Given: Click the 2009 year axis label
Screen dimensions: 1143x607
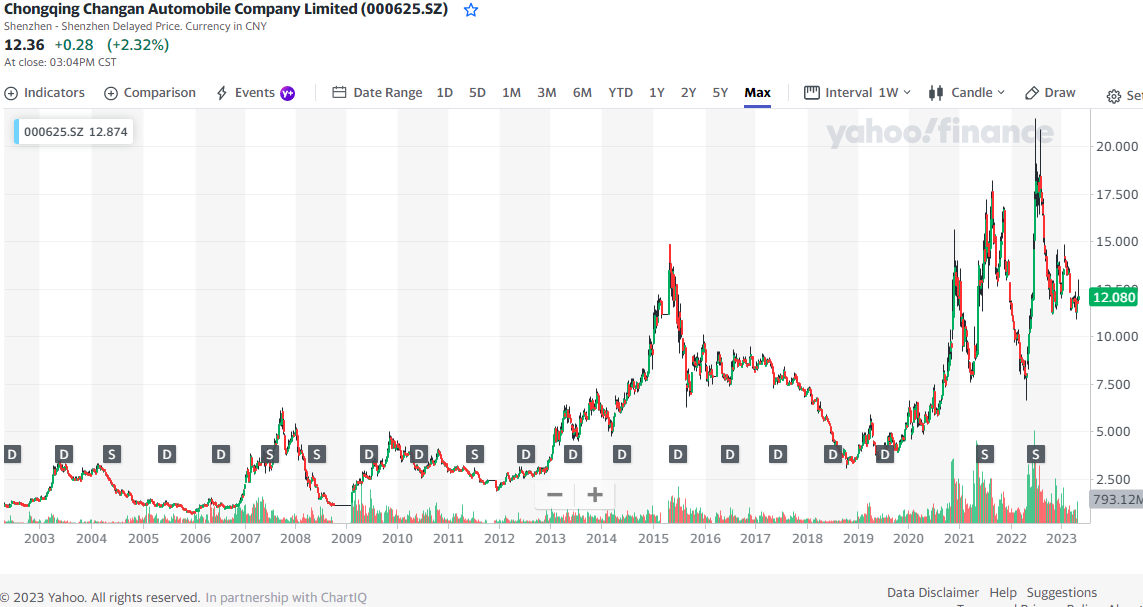Looking at the screenshot, I should coord(346,539).
